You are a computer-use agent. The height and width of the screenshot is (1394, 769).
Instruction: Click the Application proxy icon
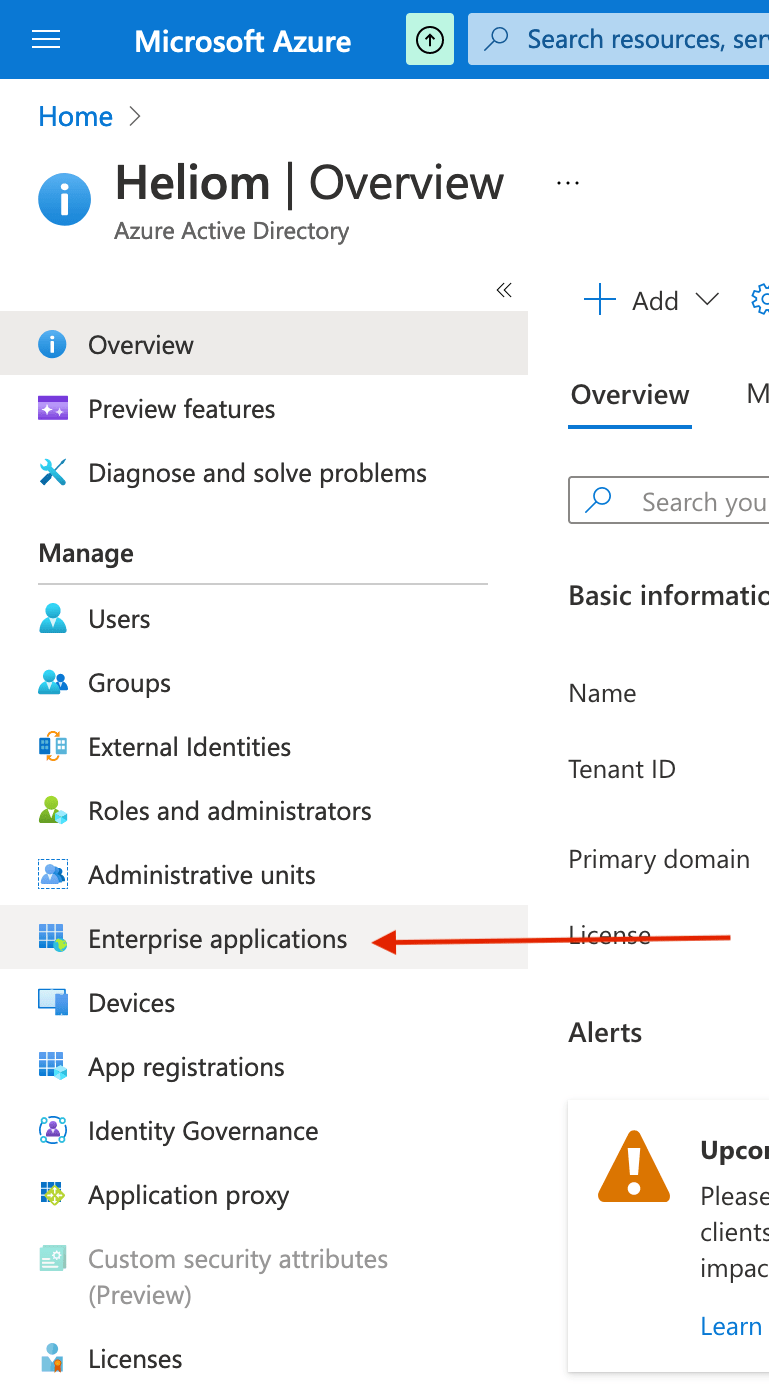coord(52,1195)
